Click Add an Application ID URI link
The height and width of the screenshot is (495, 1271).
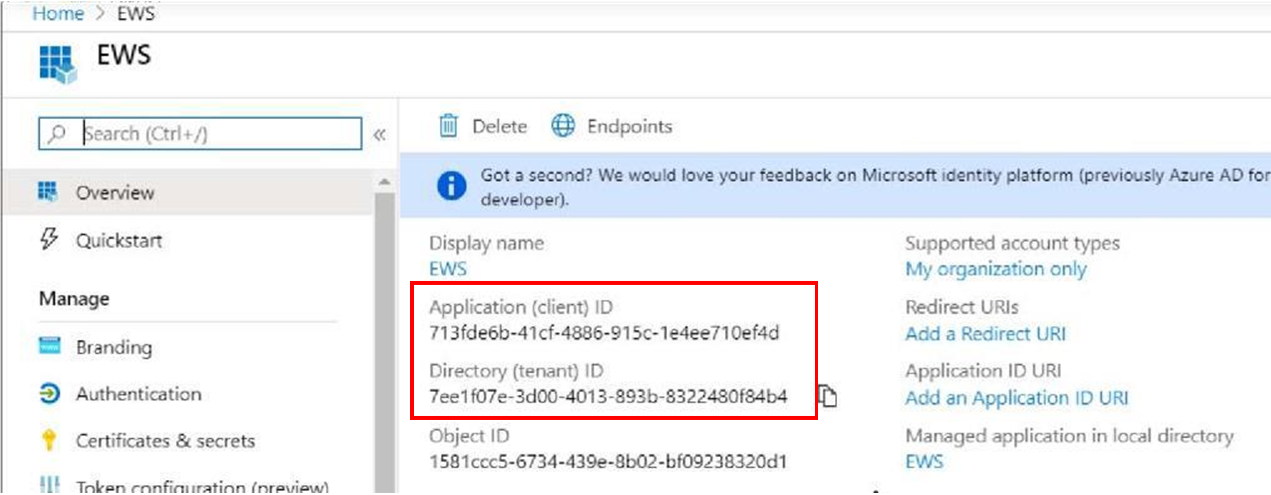click(1016, 398)
